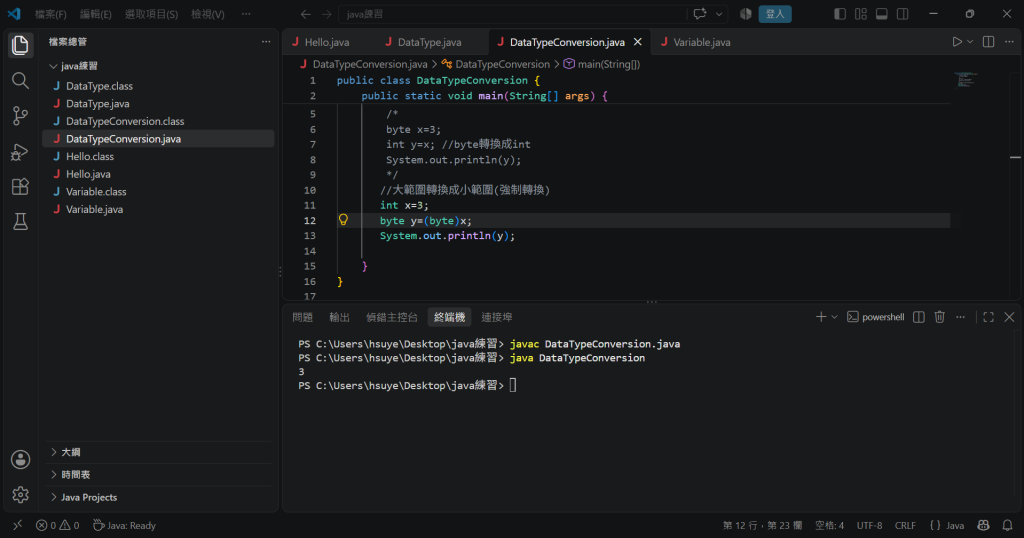Open the 檢視(V) menu
The width and height of the screenshot is (1024, 538).
coord(208,14)
